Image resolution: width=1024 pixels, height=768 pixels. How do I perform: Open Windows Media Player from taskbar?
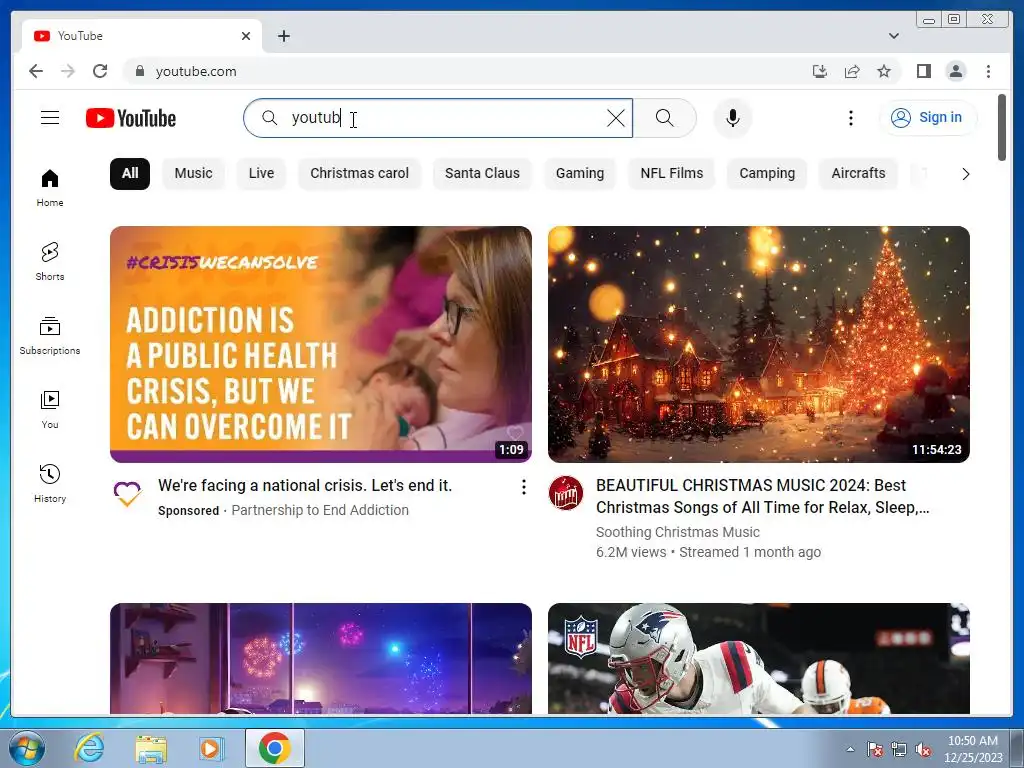coord(211,748)
